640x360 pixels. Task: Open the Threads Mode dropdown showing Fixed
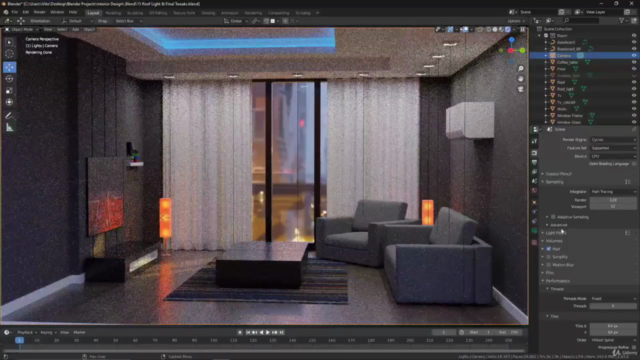click(613, 298)
